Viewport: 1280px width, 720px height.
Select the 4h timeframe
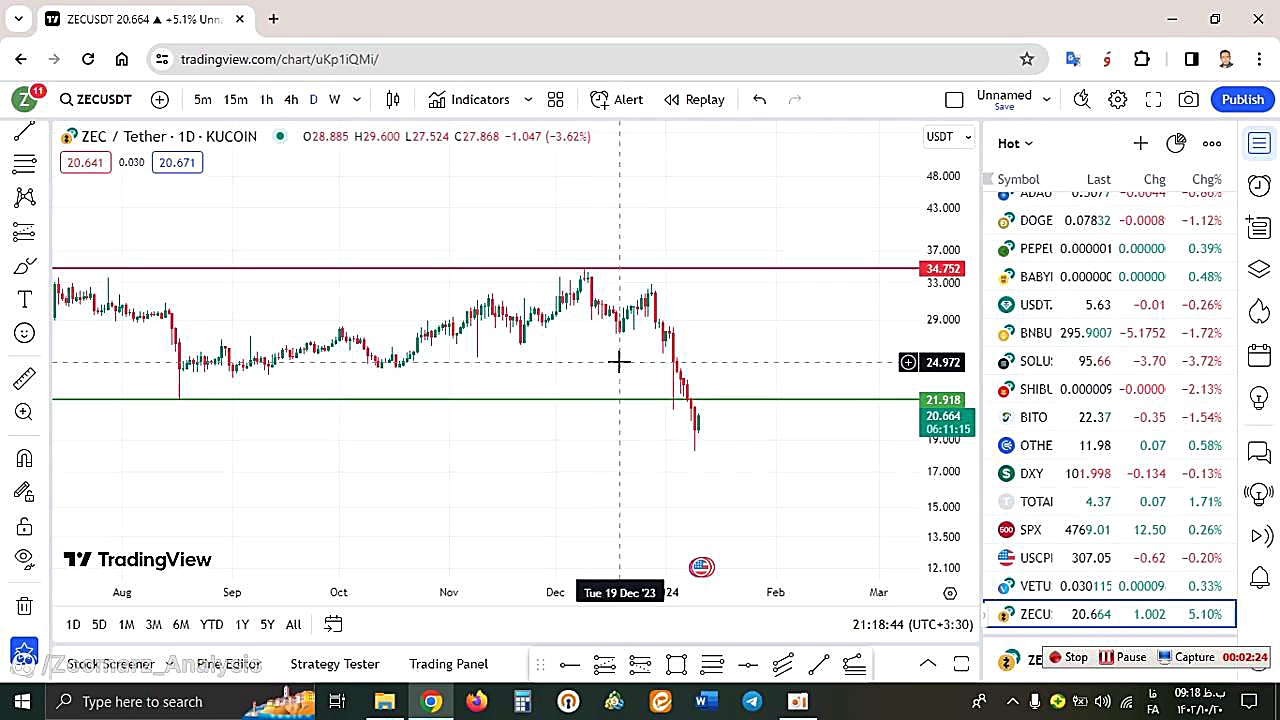(291, 99)
